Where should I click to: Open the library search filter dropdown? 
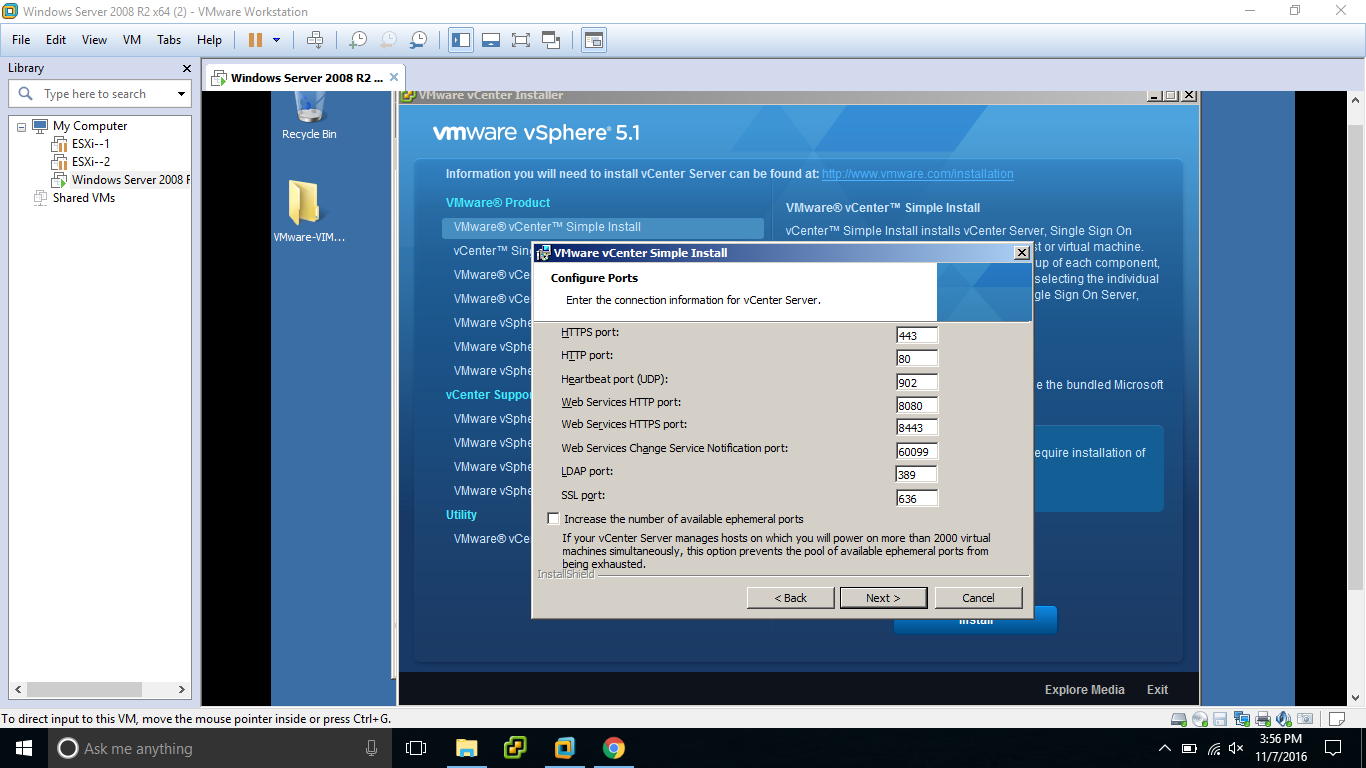(181, 94)
